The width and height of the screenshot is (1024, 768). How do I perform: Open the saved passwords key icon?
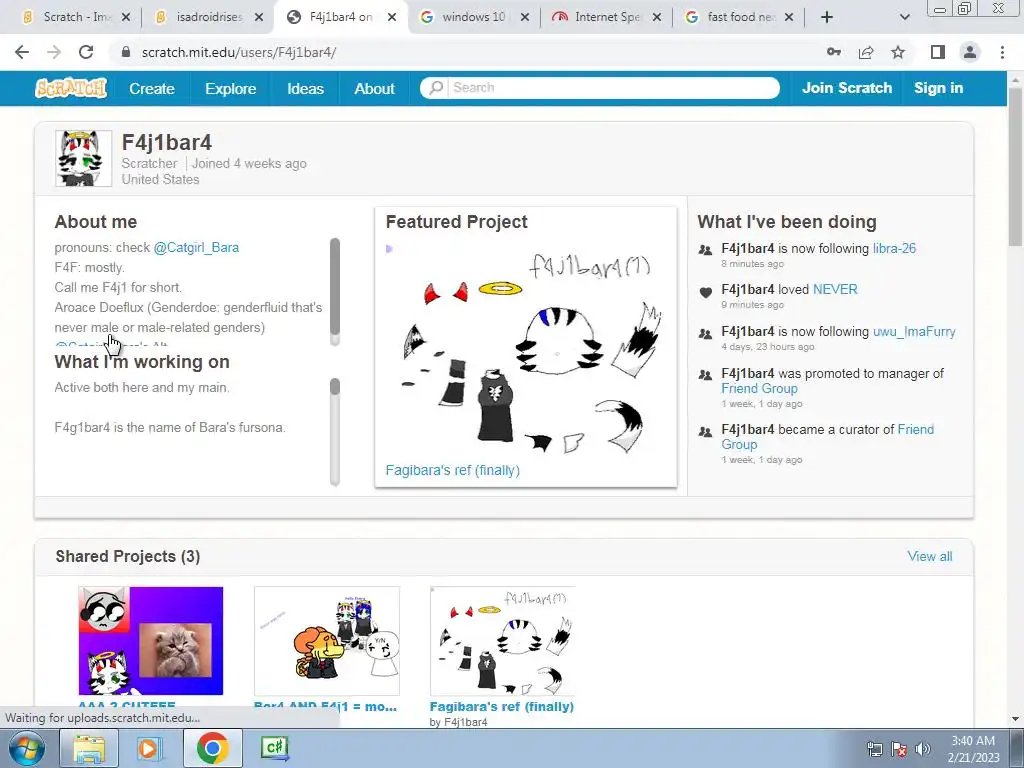point(834,52)
